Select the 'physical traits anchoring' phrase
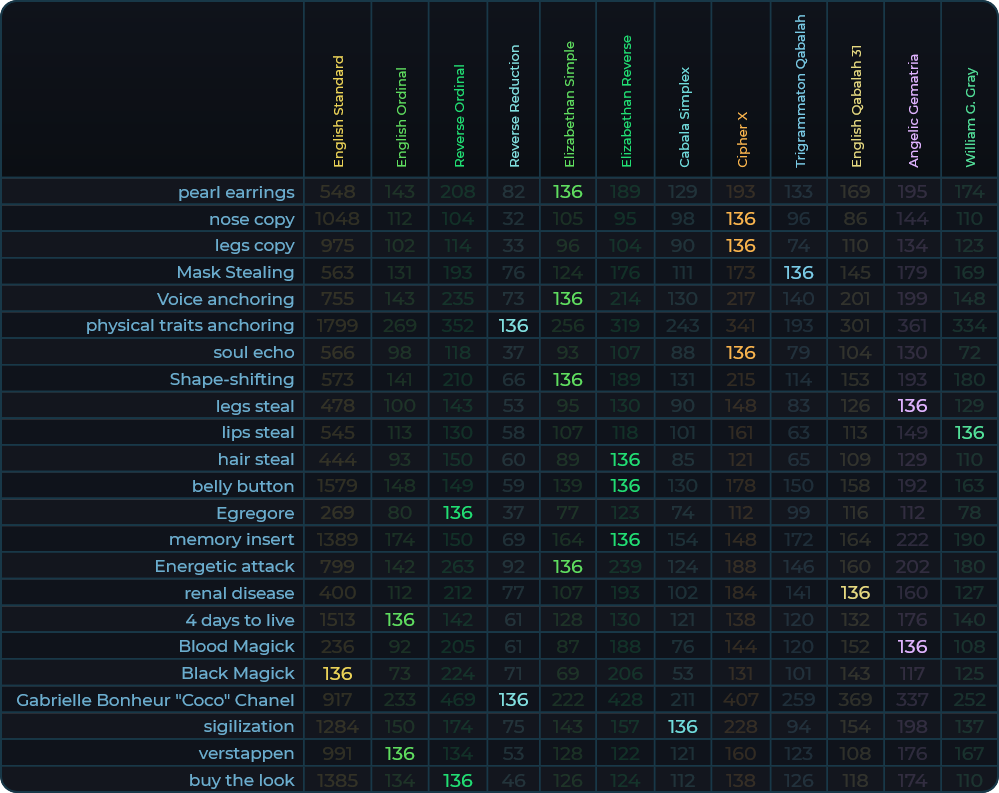This screenshot has width=999, height=793. tap(190, 325)
